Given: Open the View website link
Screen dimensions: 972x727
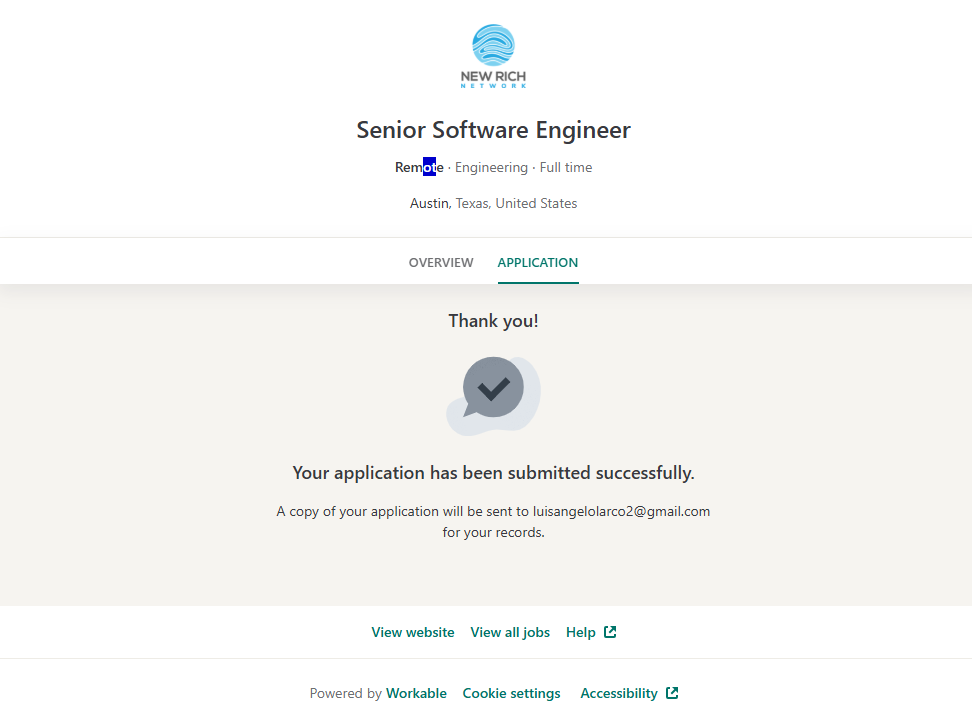Looking at the screenshot, I should pos(413,632).
